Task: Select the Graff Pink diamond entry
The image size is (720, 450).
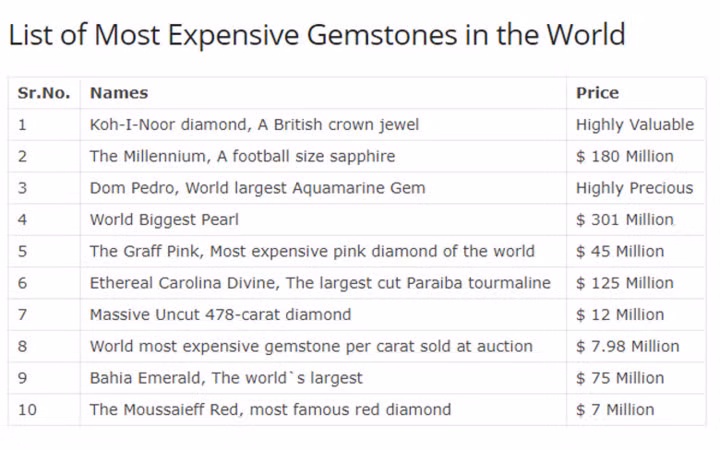Action: [x=312, y=251]
